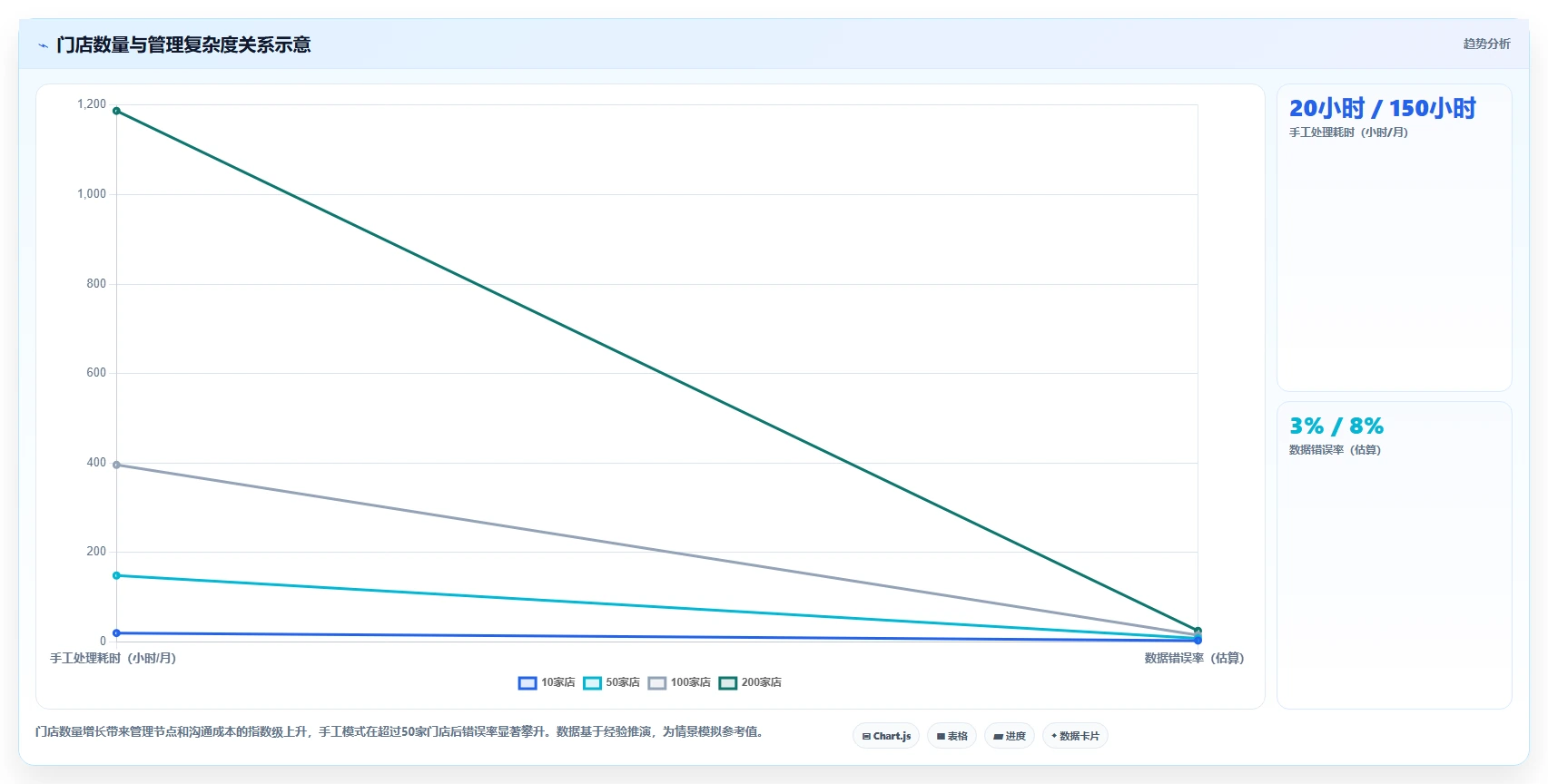Click the 手工处理耗时 x-axis label
This screenshot has width=1548, height=784.
(x=113, y=658)
